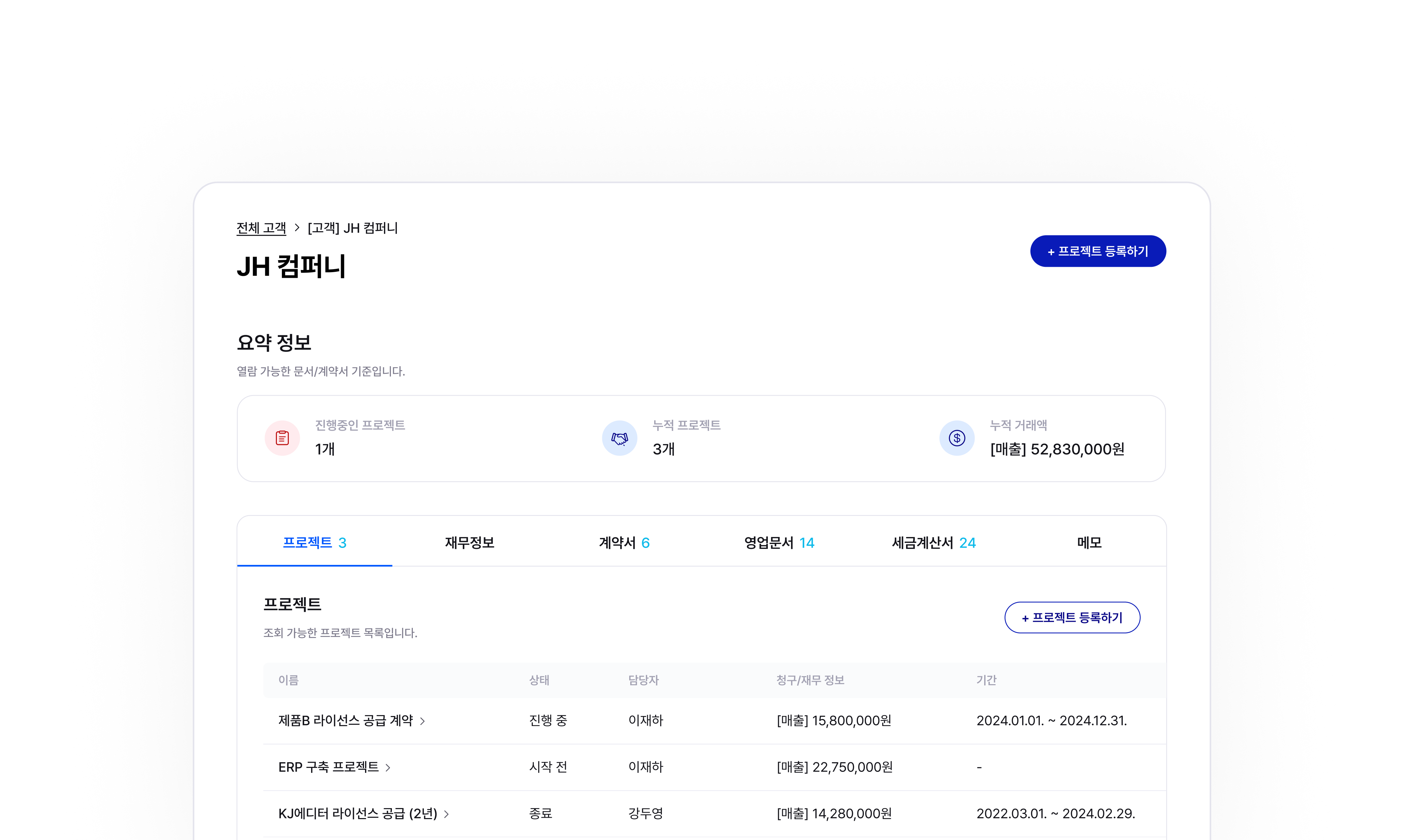Image resolution: width=1404 pixels, height=840 pixels.
Task: Click the JH 컴퍼니 page title
Action: [x=291, y=266]
